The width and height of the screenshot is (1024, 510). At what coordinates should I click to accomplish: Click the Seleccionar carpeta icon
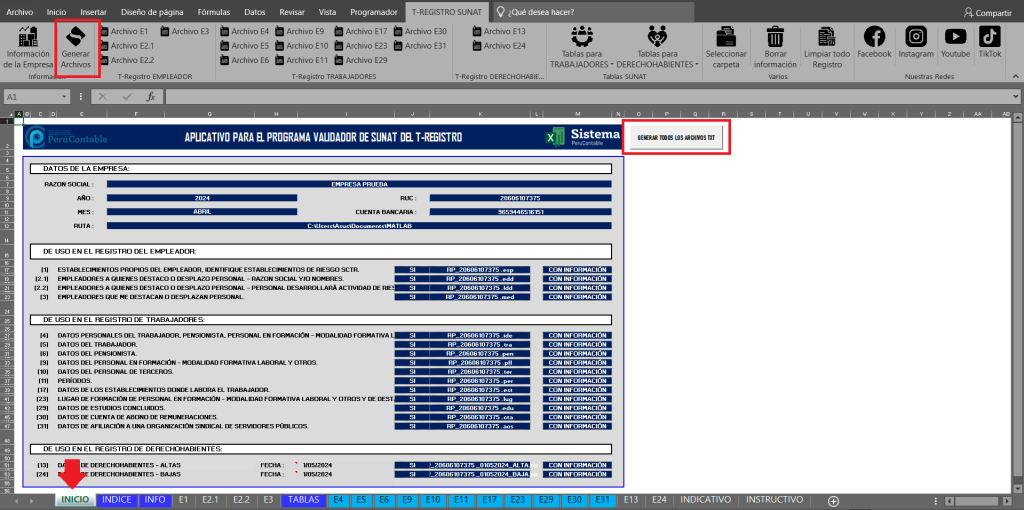pyautogui.click(x=726, y=47)
